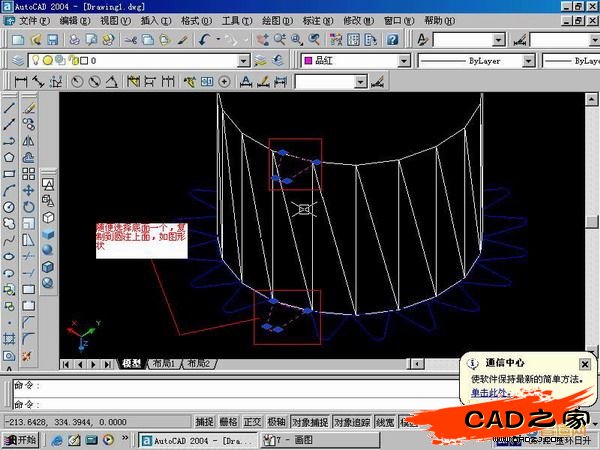The width and height of the screenshot is (600, 450).
Task: Click the Undo arrow icon
Action: click(205, 39)
